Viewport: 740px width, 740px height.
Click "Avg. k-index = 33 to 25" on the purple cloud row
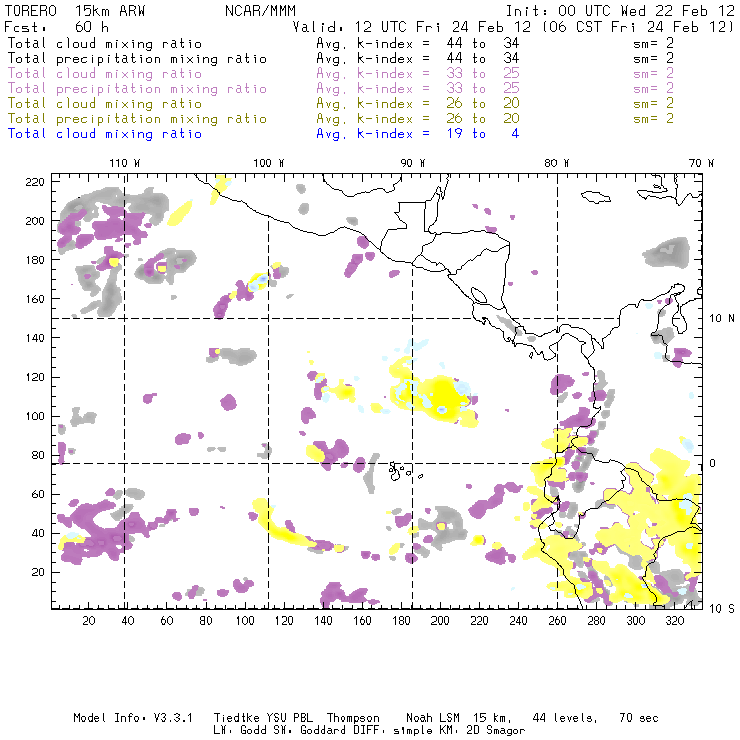pos(418,74)
